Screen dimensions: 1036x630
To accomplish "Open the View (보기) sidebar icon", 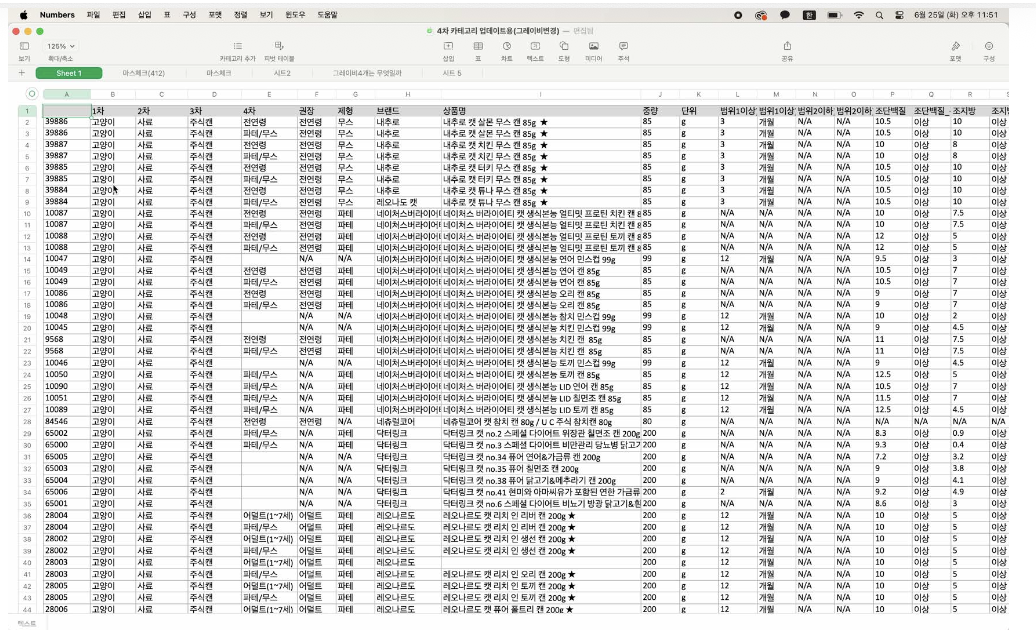I will (x=24, y=46).
